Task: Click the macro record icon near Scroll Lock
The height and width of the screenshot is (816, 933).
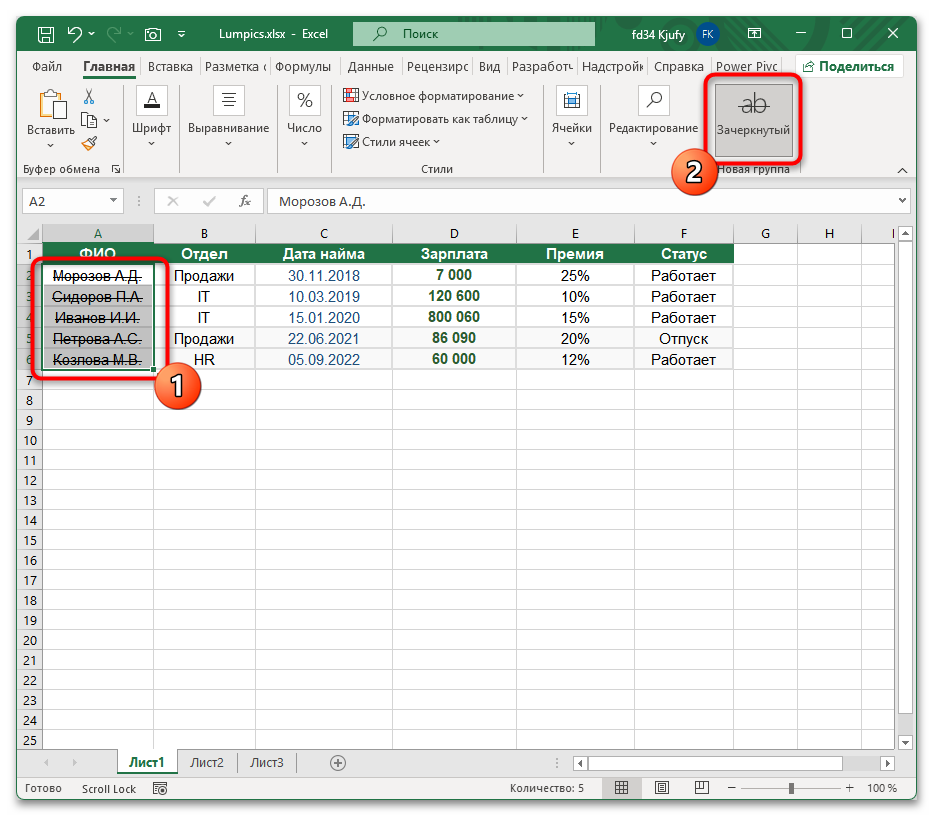Action: (x=159, y=789)
